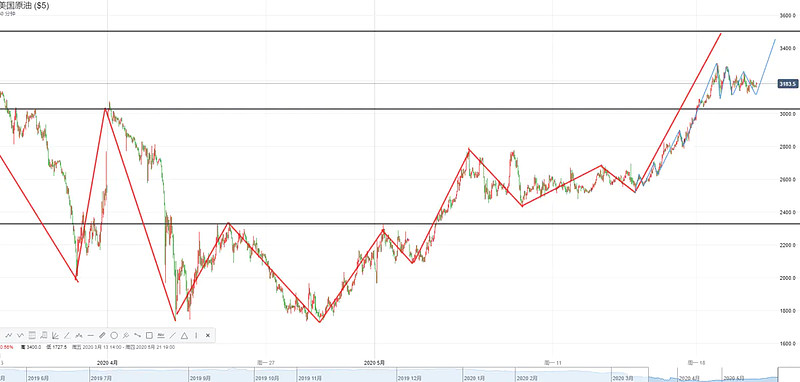Select the ellipse drawing tool
Viewport: 800px width, 382px height.
(114, 336)
